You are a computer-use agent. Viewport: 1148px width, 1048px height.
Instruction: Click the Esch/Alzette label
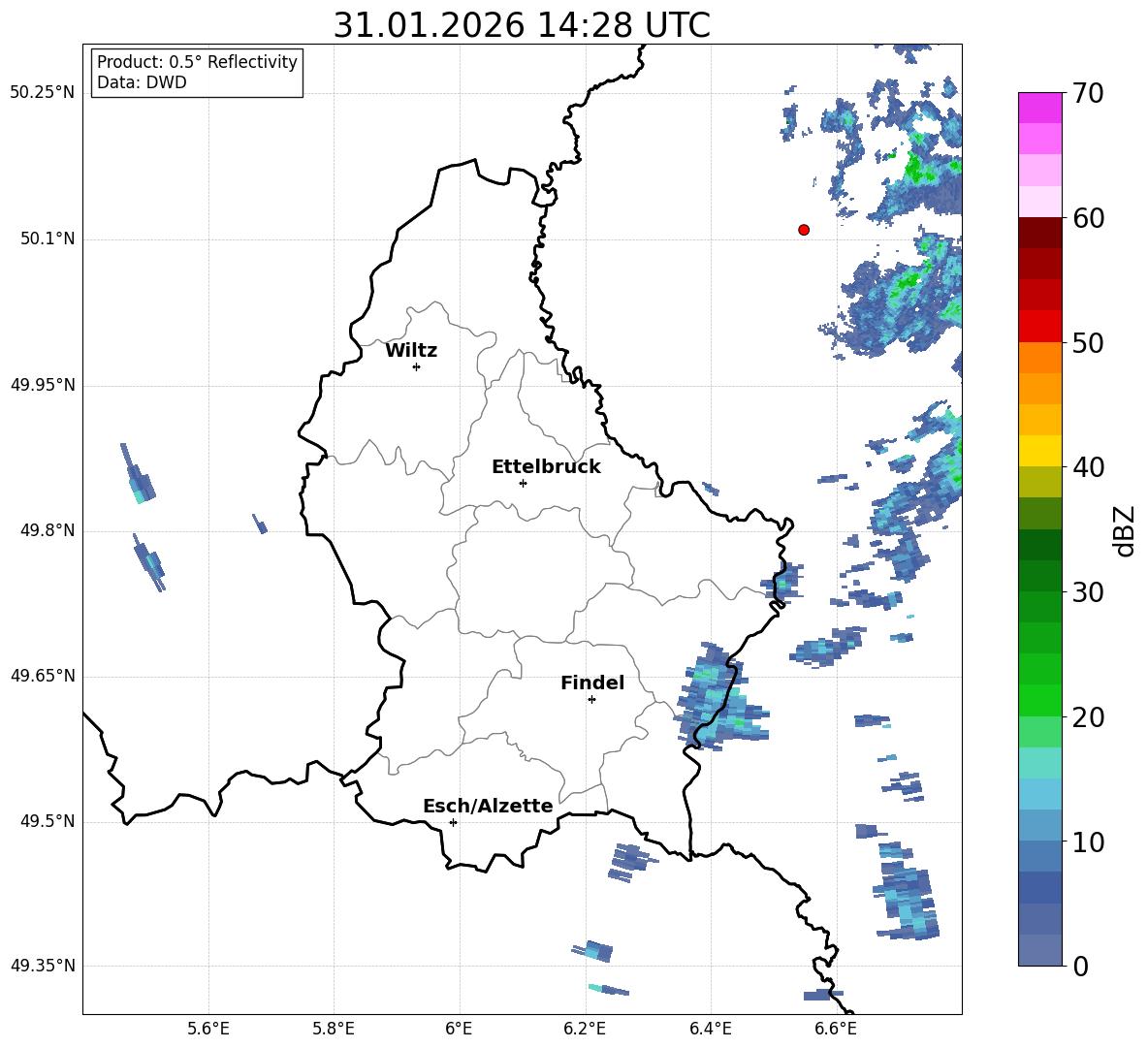click(x=488, y=806)
